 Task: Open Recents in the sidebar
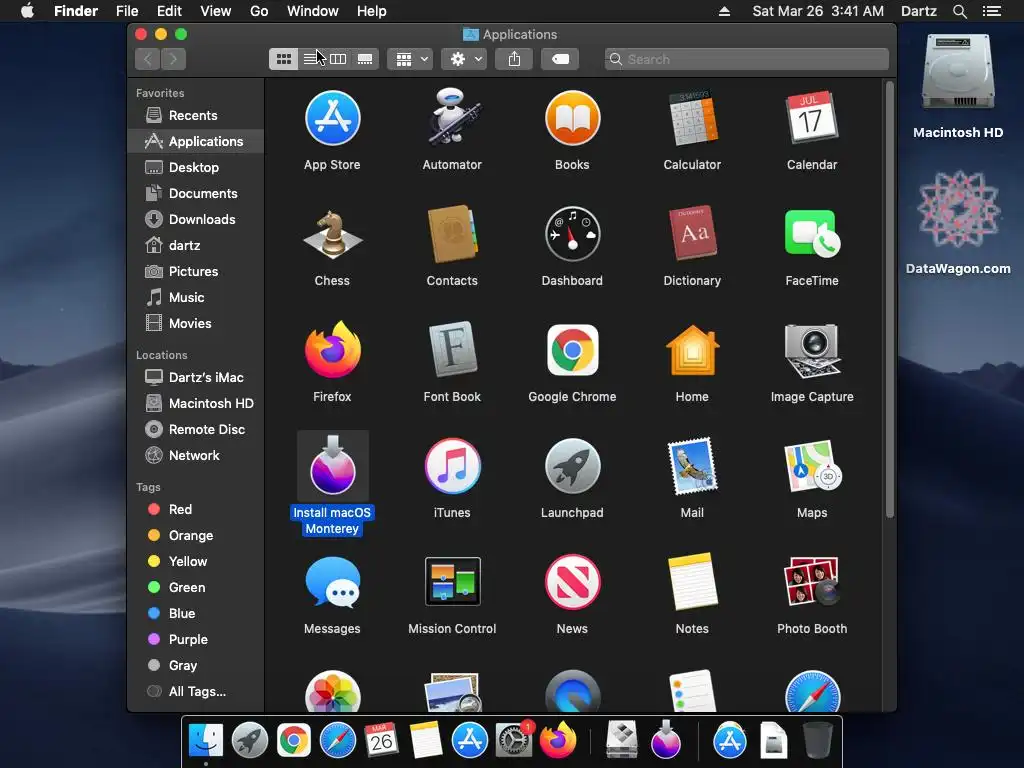(x=196, y=116)
